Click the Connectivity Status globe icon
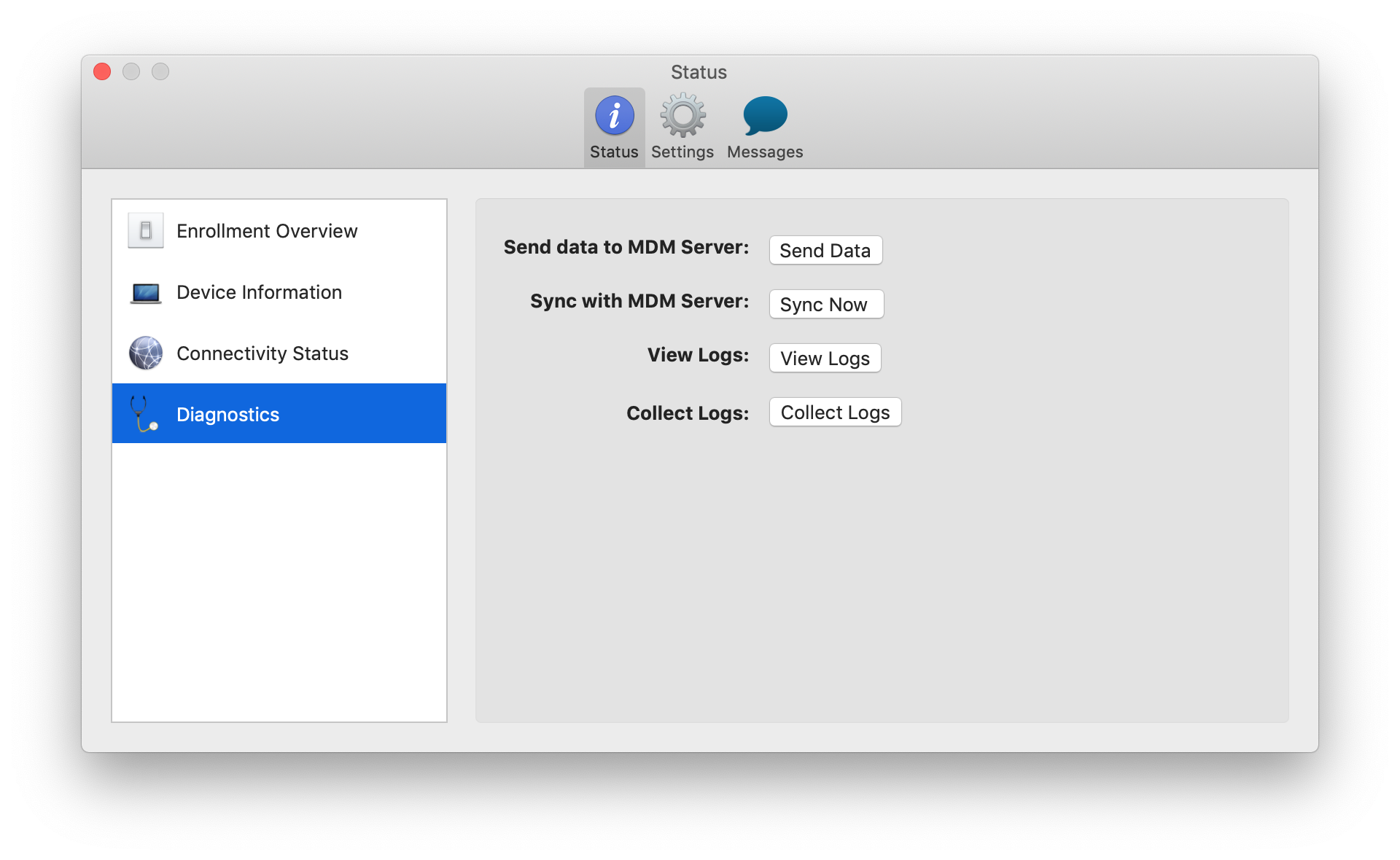Screen dimensions: 1400x860 coord(146,353)
